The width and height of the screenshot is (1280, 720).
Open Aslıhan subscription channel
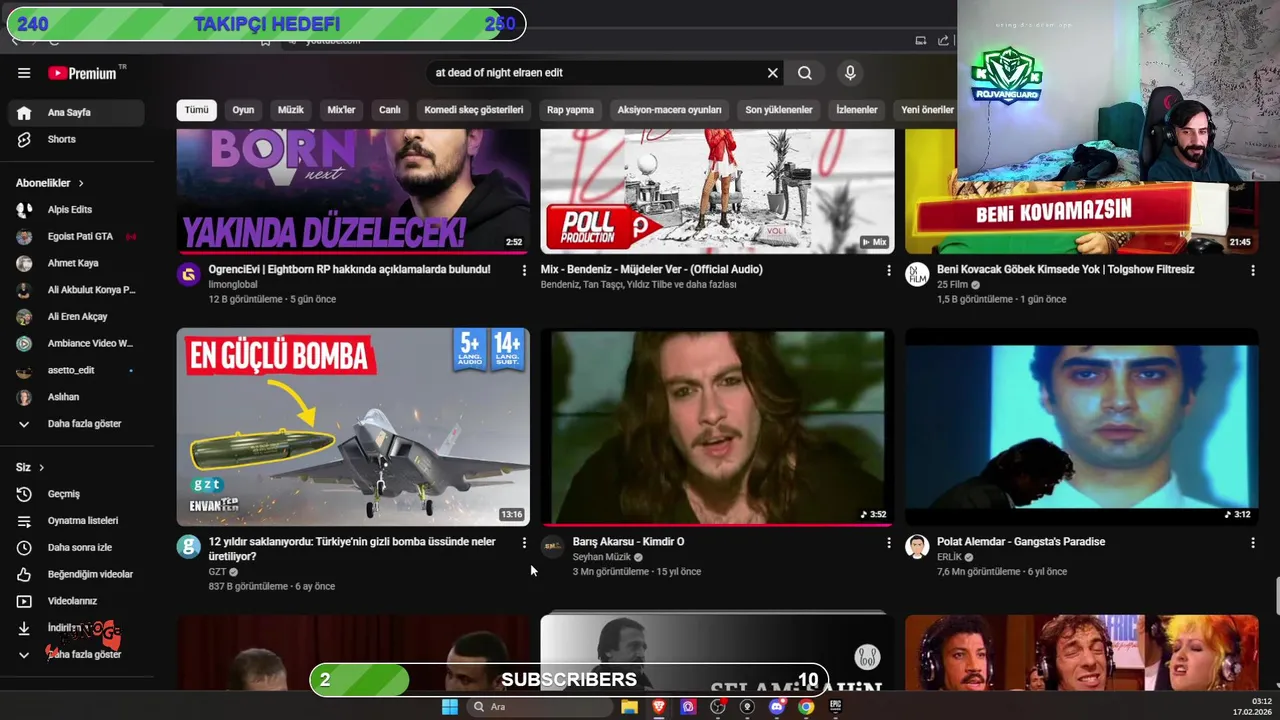[76, 397]
